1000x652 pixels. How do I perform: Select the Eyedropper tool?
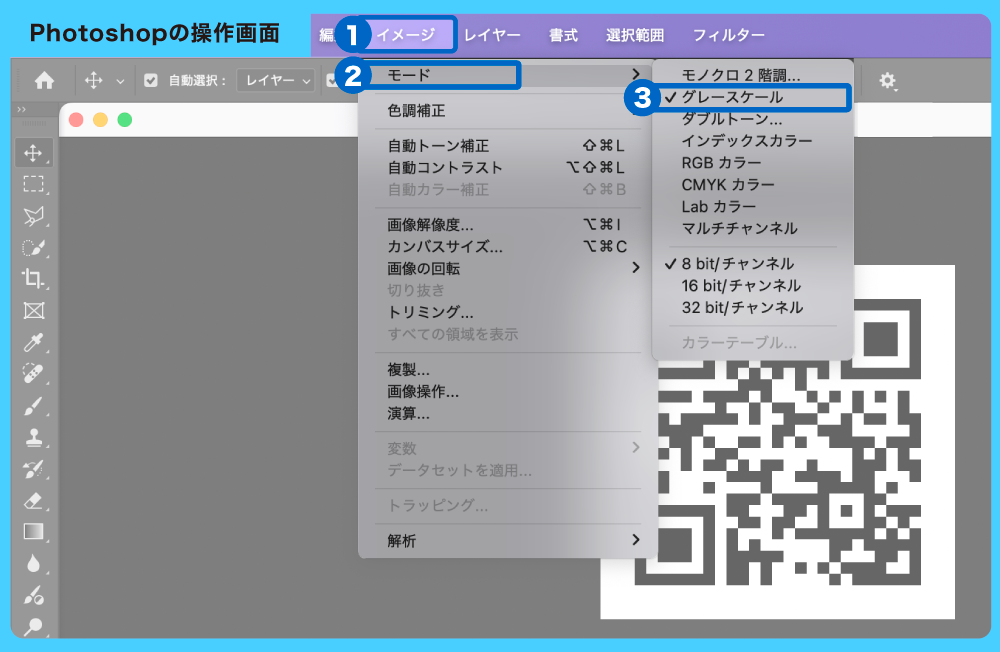pyautogui.click(x=33, y=343)
